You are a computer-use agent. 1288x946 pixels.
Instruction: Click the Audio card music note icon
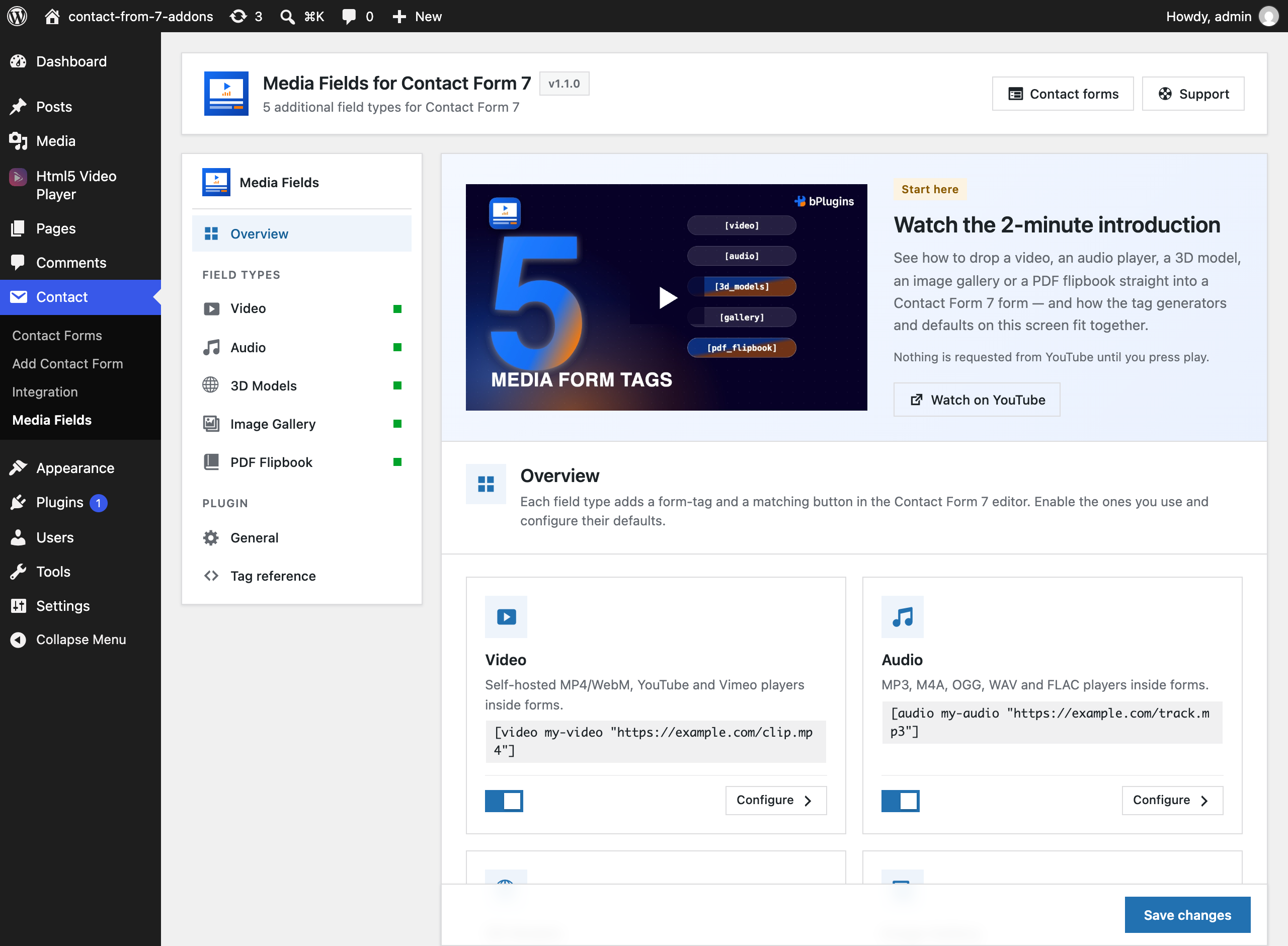tap(903, 617)
